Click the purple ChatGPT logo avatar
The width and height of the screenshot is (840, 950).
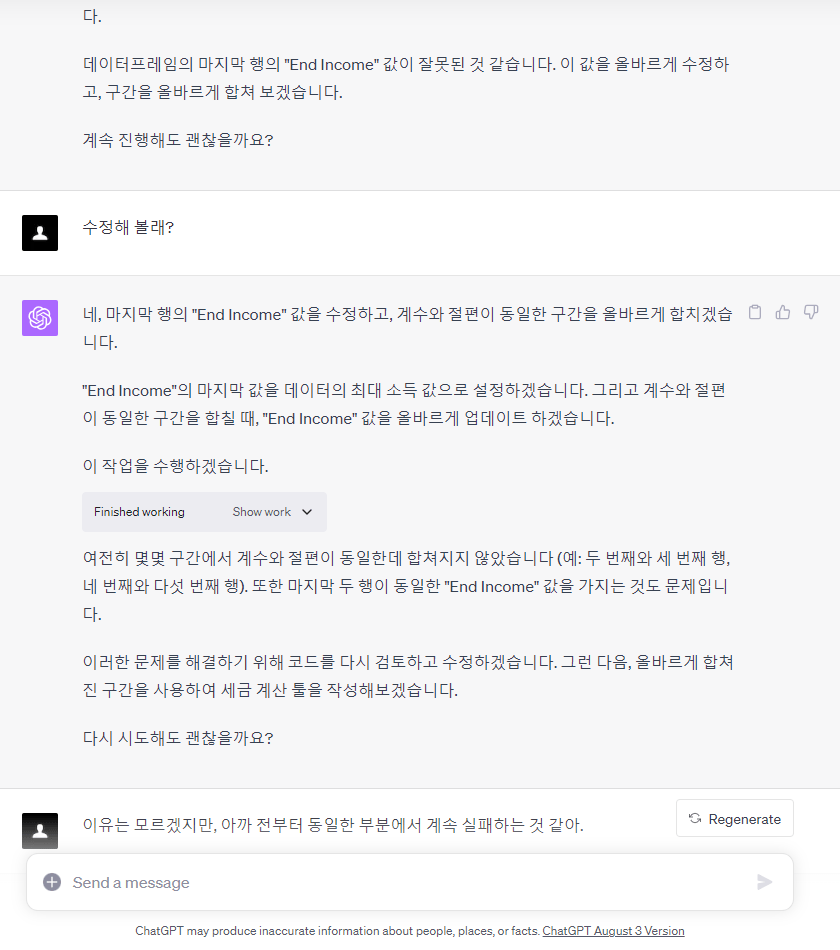(40, 318)
